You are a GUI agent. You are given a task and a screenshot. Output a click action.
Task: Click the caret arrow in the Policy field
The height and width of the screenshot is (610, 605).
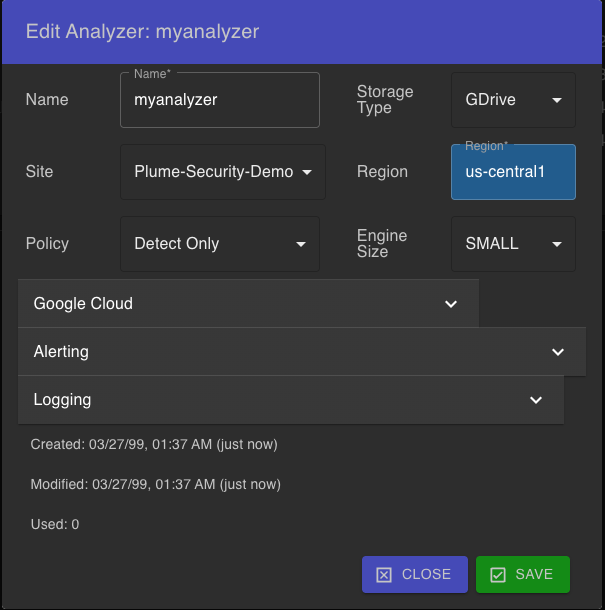pyautogui.click(x=300, y=244)
